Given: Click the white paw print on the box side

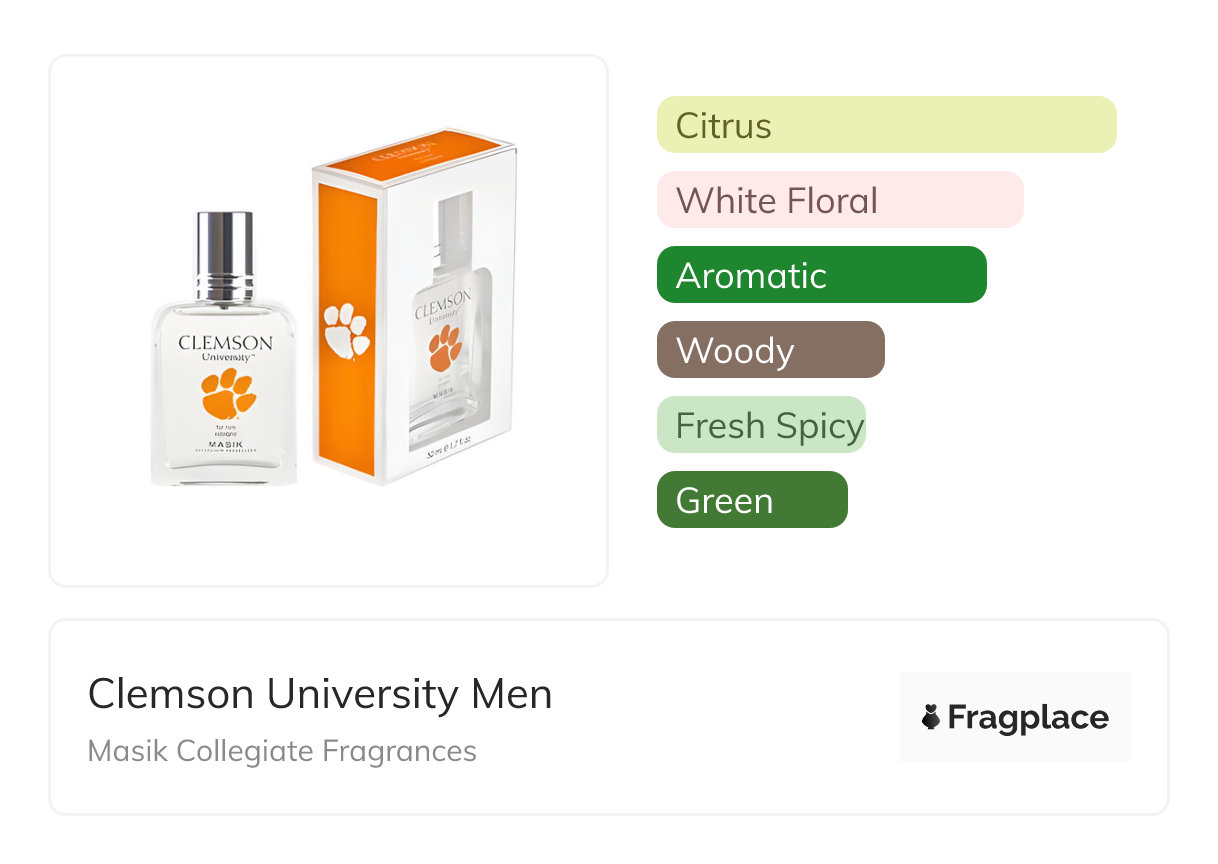Looking at the screenshot, I should 346,331.
